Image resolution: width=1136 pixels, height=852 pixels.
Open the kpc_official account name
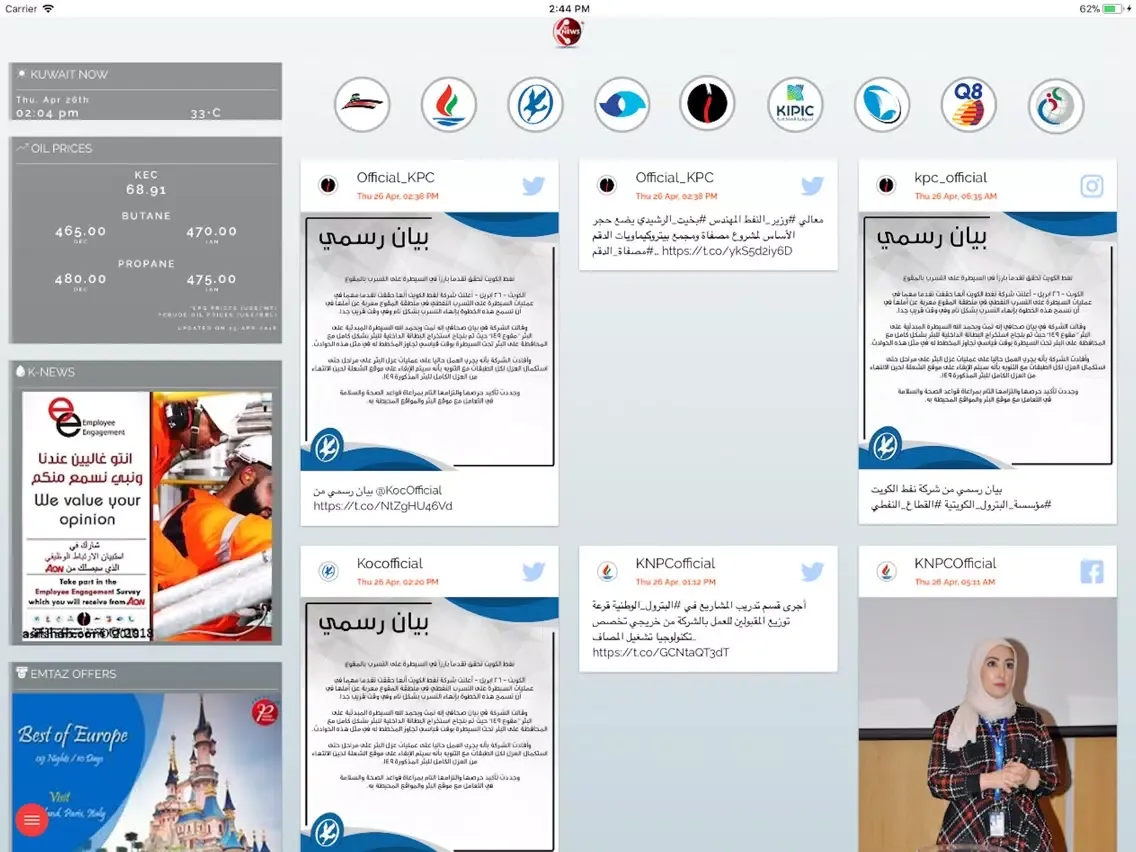point(951,178)
